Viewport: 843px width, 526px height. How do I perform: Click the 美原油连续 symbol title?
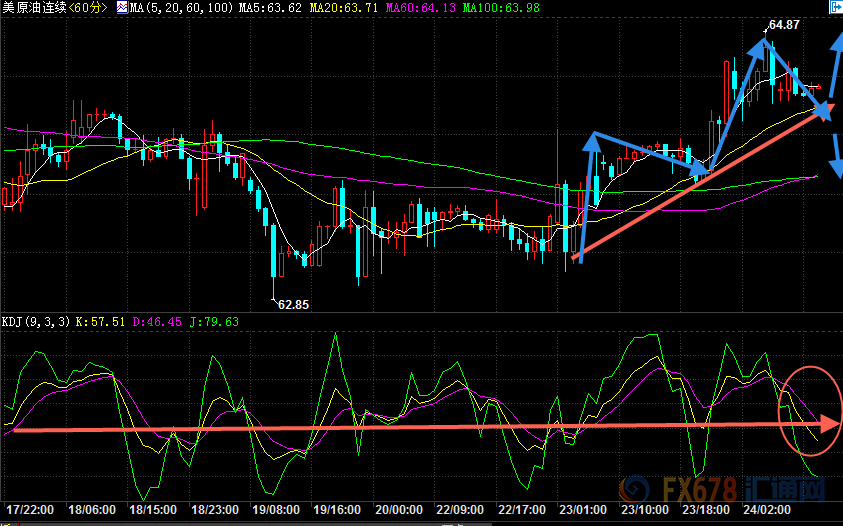(x=34, y=8)
